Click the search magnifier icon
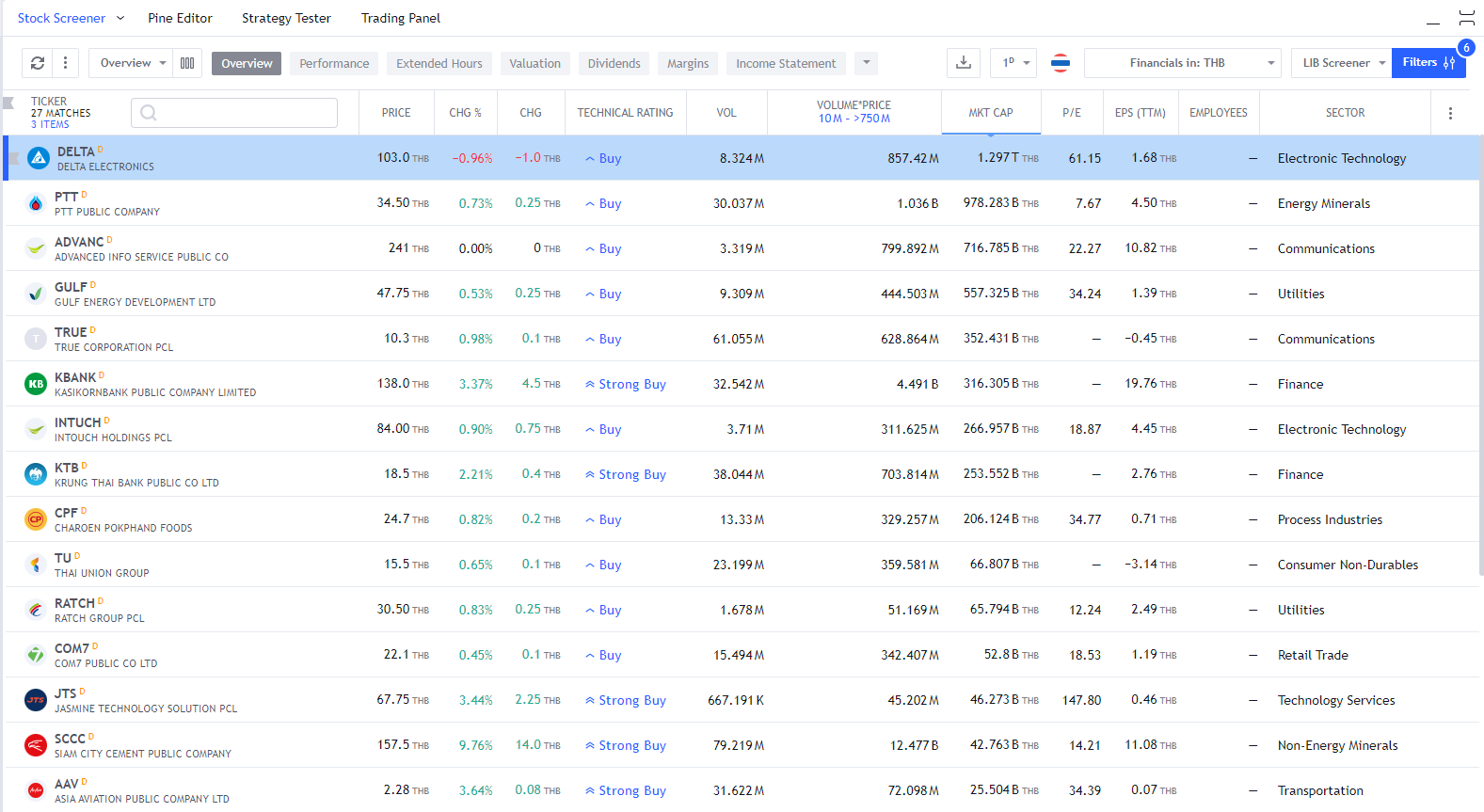Screen dimensions: 1484x812 pos(148,113)
